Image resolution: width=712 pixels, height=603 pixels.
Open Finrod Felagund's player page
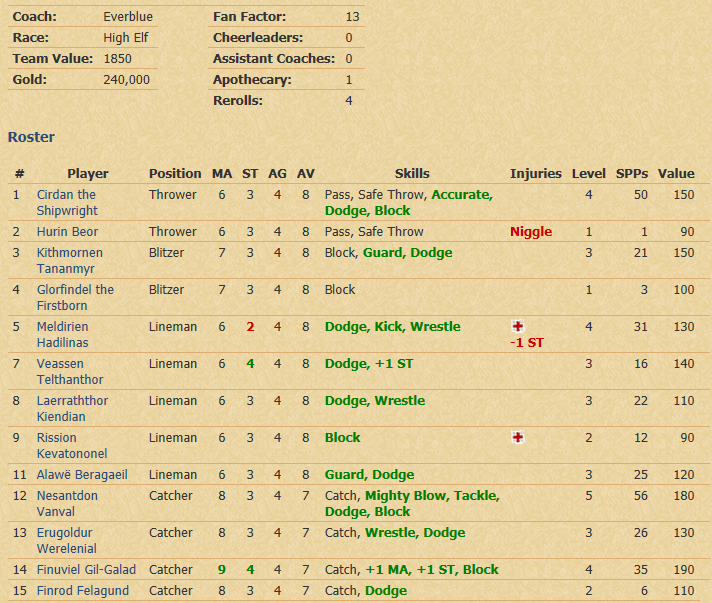83,590
